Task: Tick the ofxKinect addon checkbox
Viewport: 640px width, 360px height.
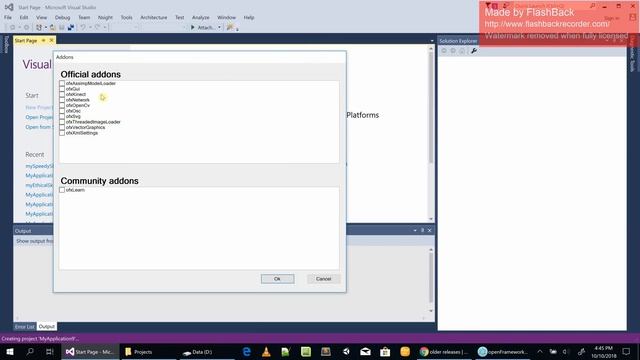Action: [x=62, y=94]
